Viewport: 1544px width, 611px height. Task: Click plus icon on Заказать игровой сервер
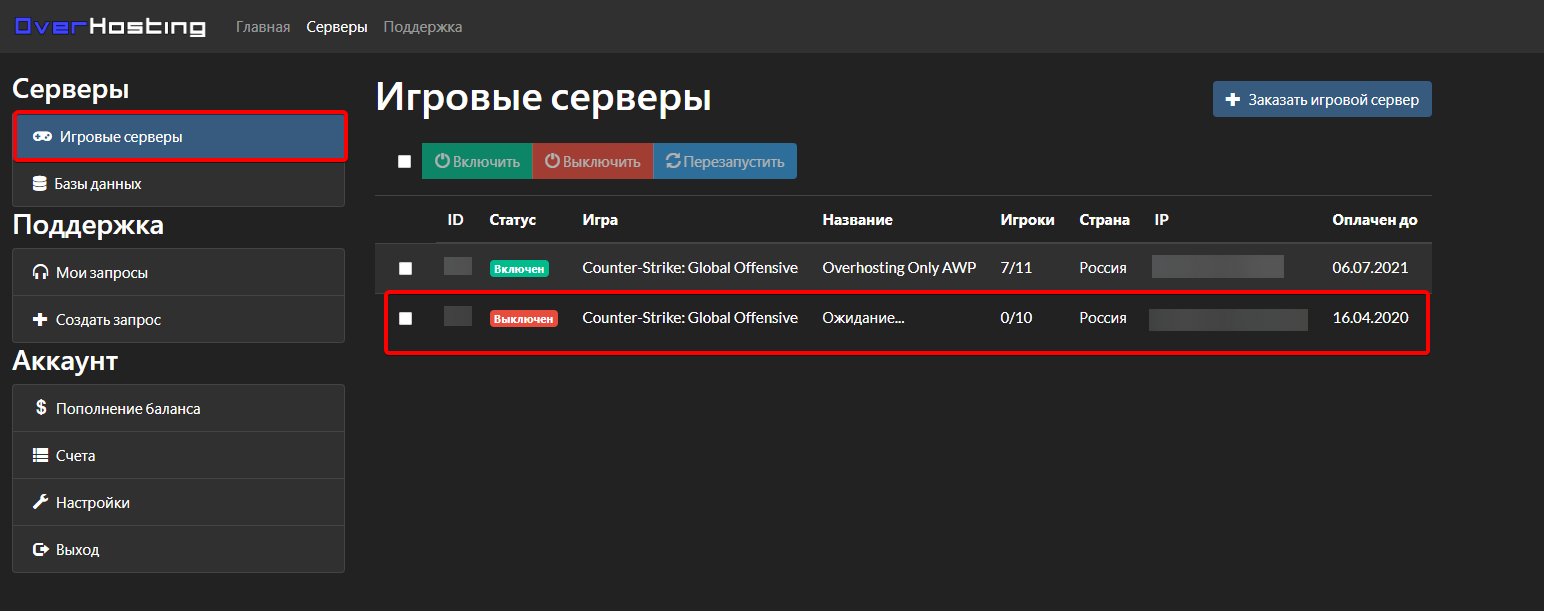click(x=1233, y=99)
